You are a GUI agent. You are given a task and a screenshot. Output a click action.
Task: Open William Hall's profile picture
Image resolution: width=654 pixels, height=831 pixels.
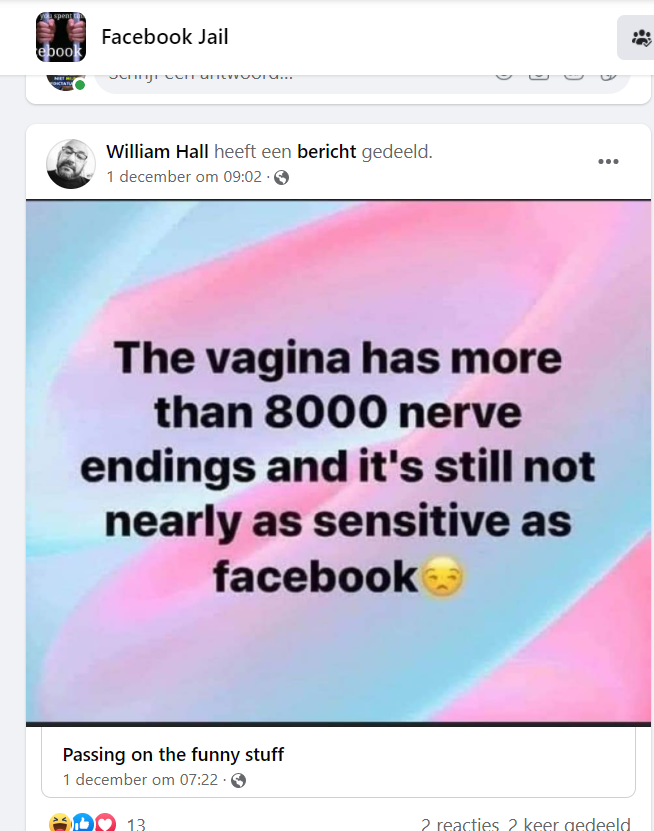[71, 164]
